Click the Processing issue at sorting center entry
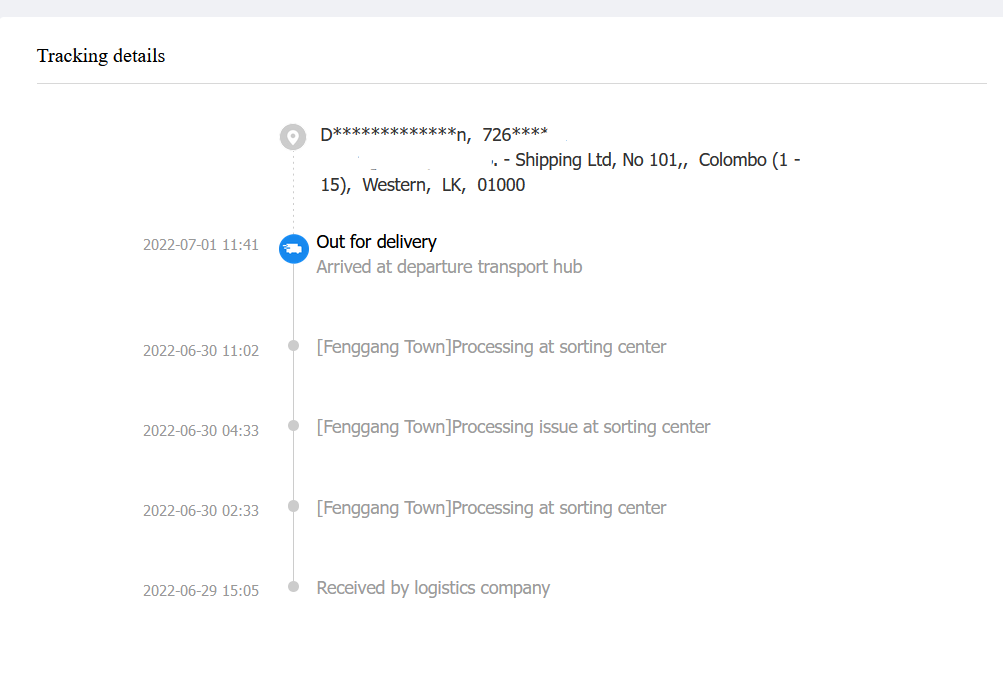Screen dimensions: 1003x690 [513, 427]
